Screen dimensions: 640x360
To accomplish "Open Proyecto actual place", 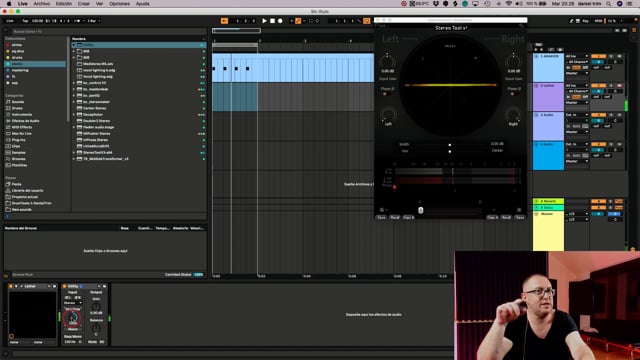I will (x=24, y=197).
